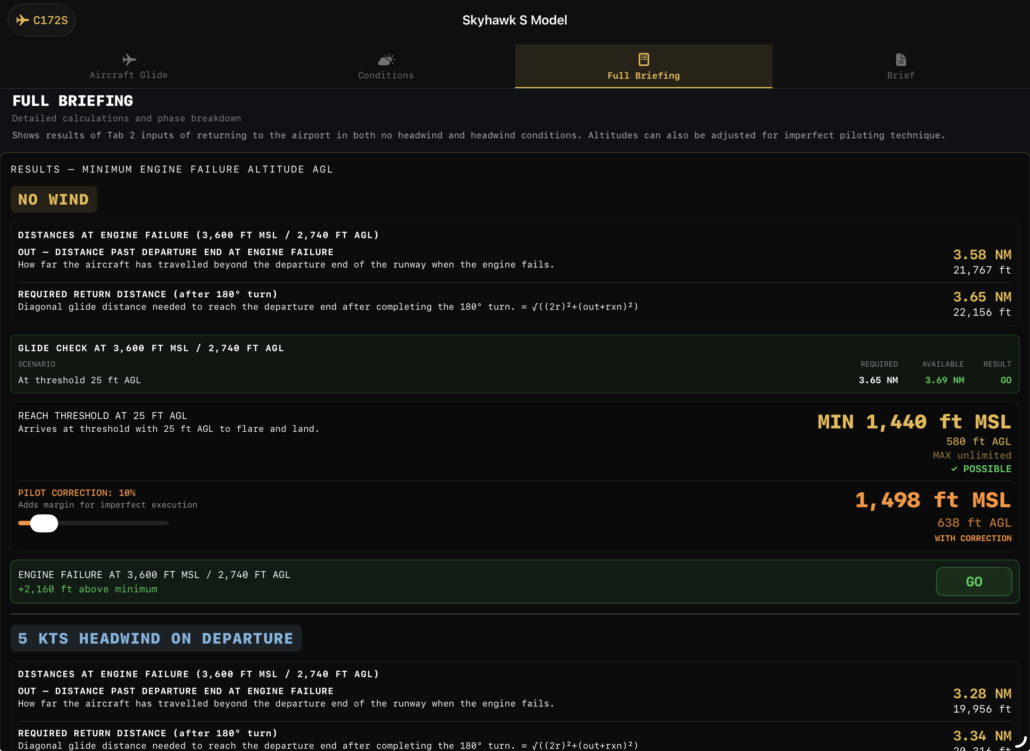Click the airplane icon above Aircraft Glide

[x=129, y=59]
